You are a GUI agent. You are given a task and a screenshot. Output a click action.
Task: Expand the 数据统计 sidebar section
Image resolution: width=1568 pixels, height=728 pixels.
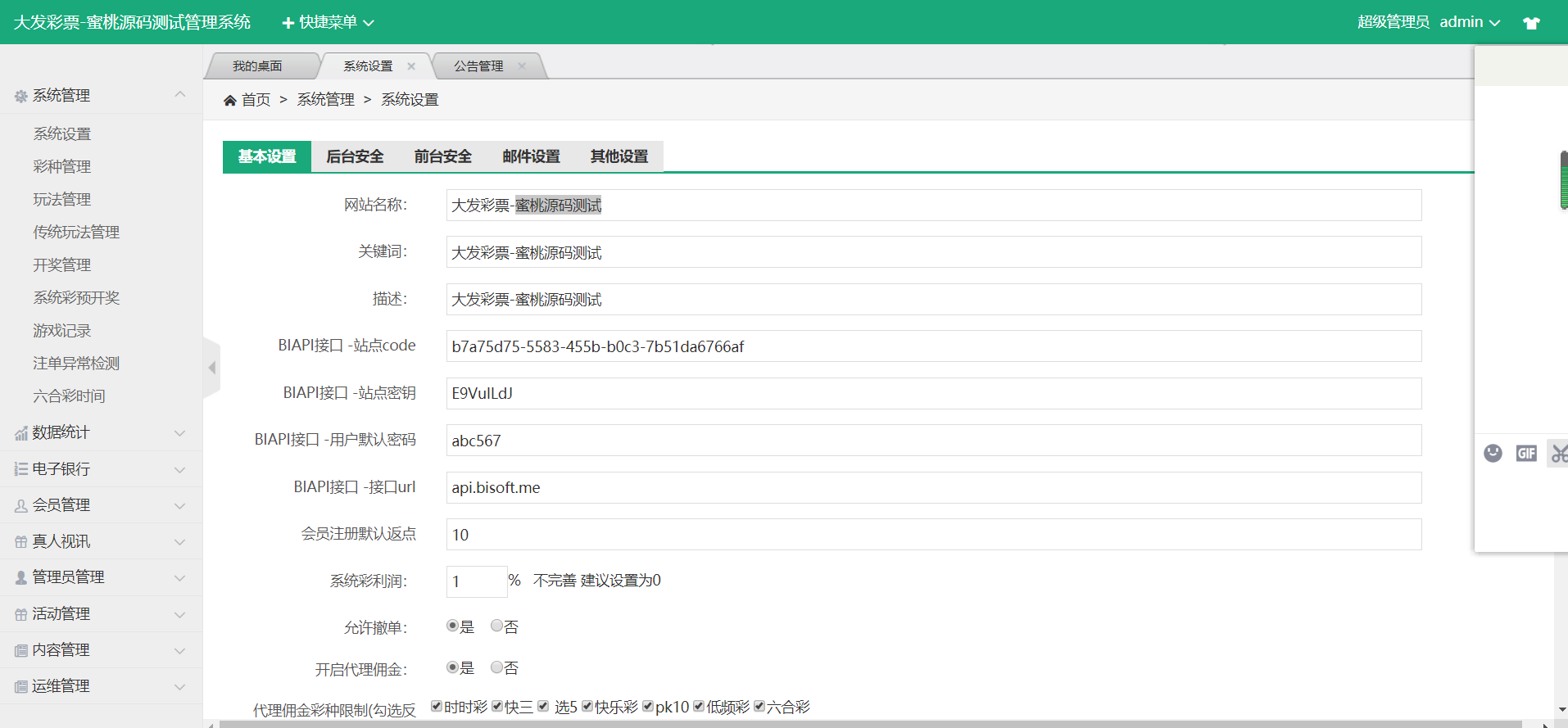(101, 432)
